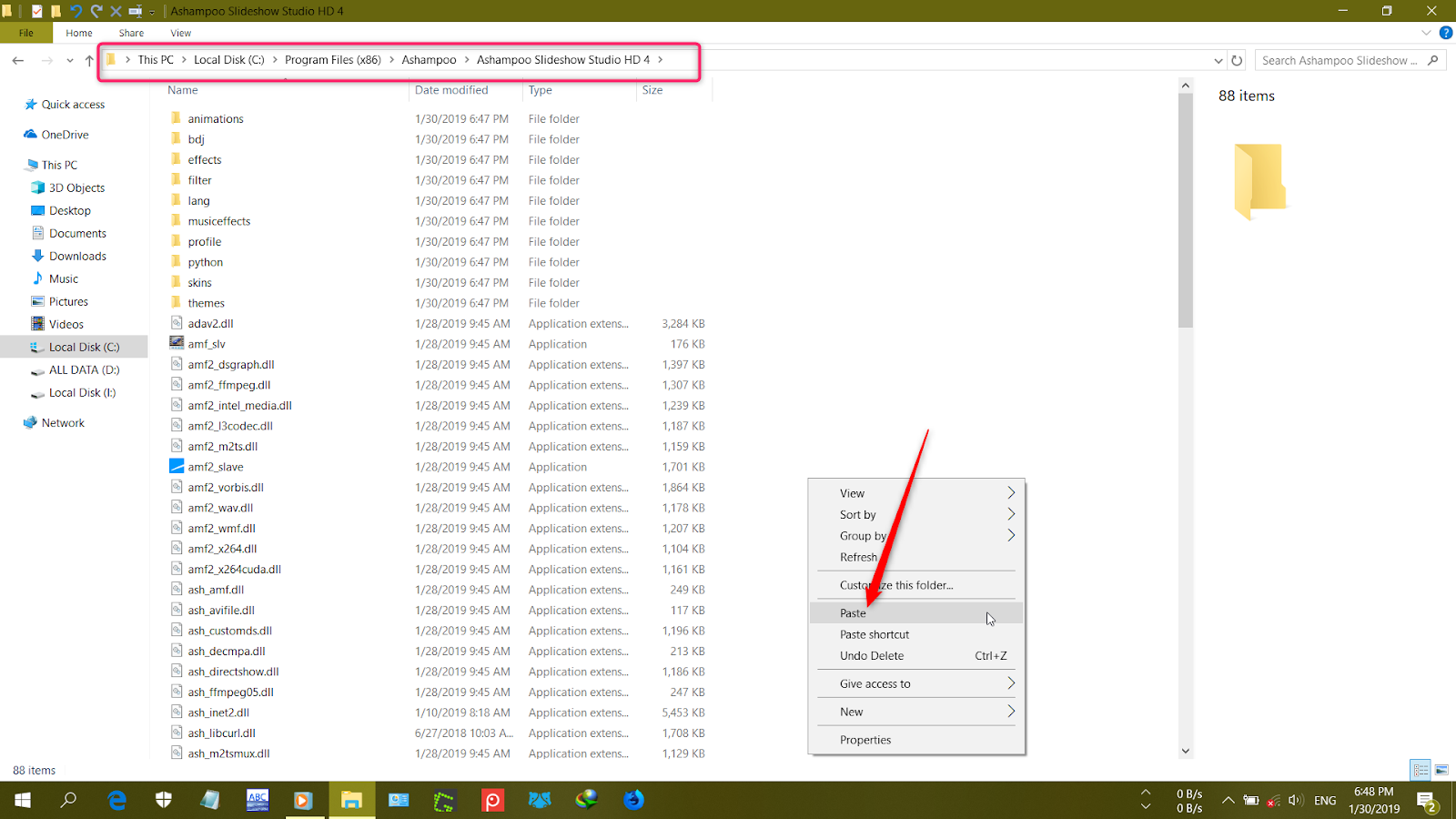The image size is (1456, 819).
Task: Switch to the Share ribbon tab
Action: tap(131, 33)
